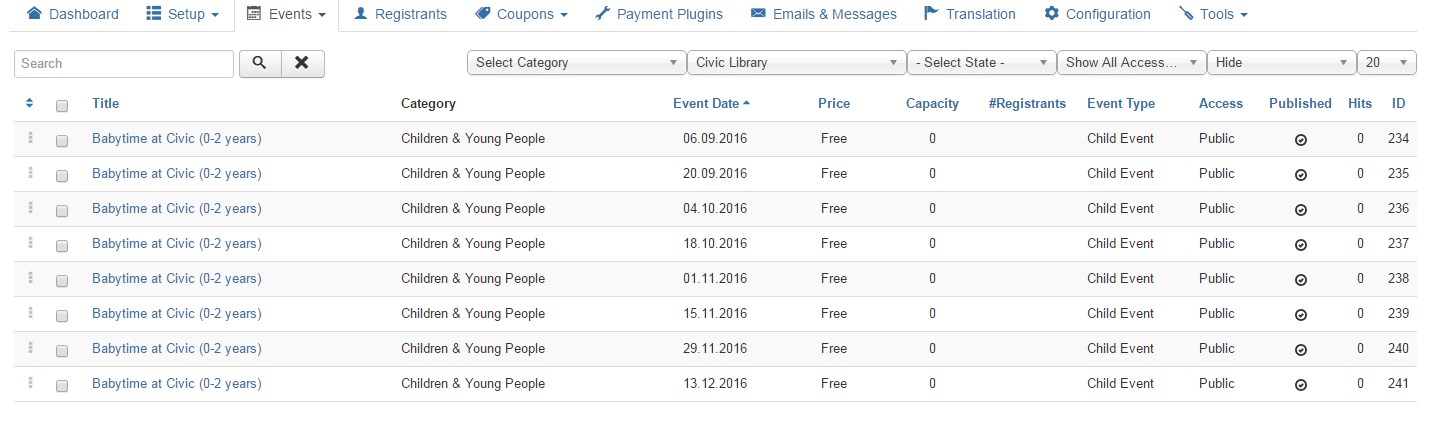The height and width of the screenshot is (432, 1434).
Task: Click the ordering sort arrows column icon
Action: click(x=30, y=103)
